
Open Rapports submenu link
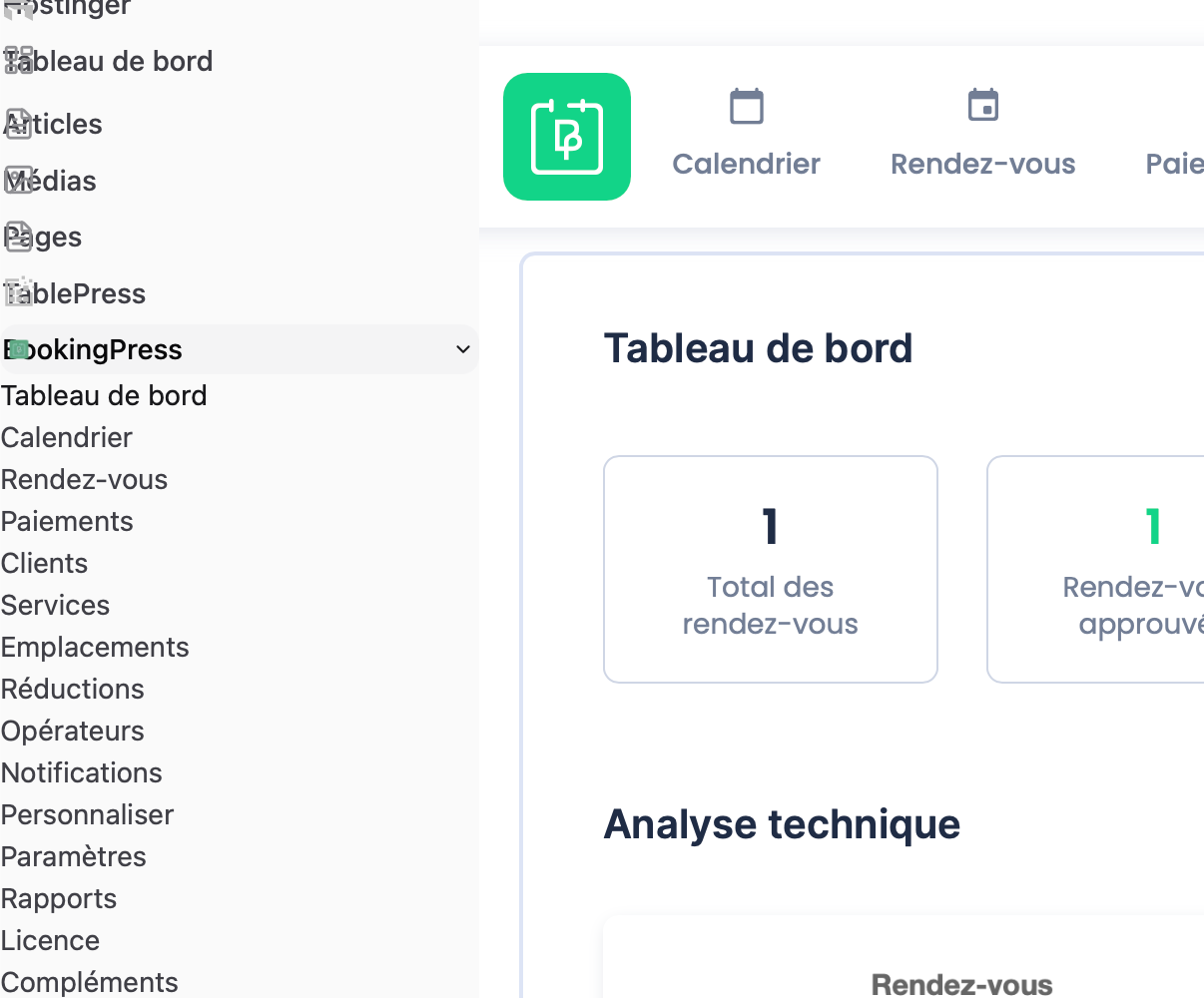pyautogui.click(x=59, y=898)
